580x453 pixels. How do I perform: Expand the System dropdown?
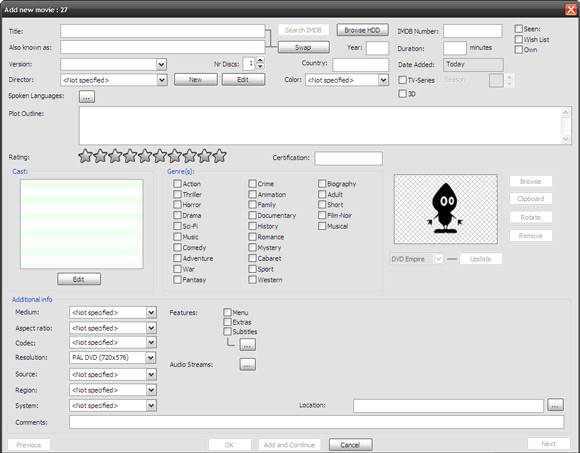[x=151, y=406]
